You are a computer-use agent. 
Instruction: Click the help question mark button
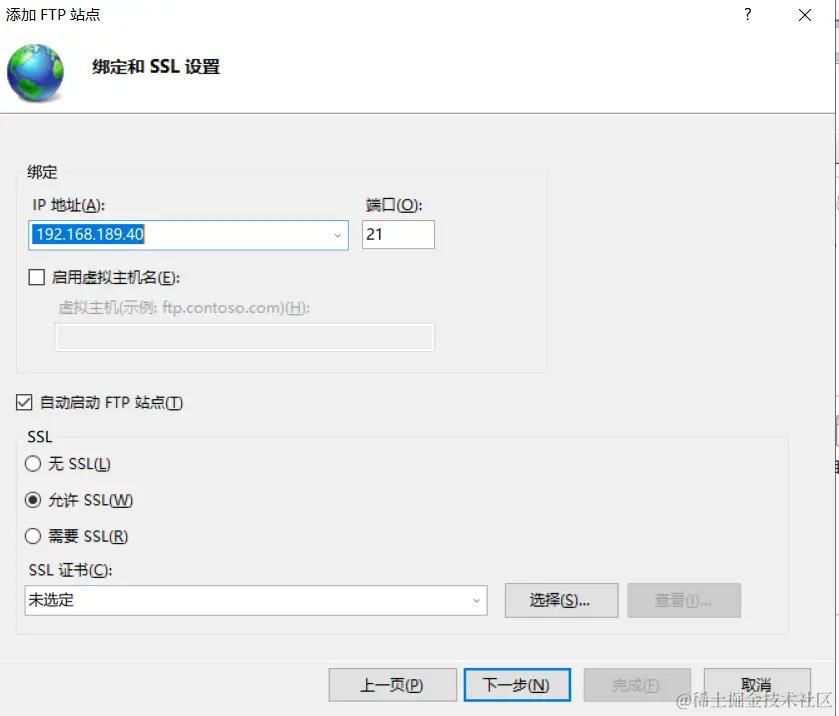click(x=748, y=14)
